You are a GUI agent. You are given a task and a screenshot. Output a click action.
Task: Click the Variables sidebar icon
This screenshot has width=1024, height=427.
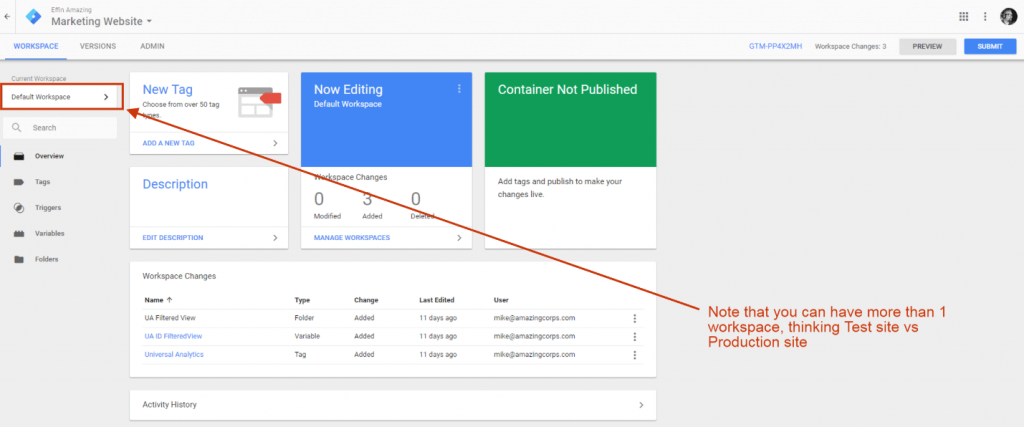tap(20, 233)
